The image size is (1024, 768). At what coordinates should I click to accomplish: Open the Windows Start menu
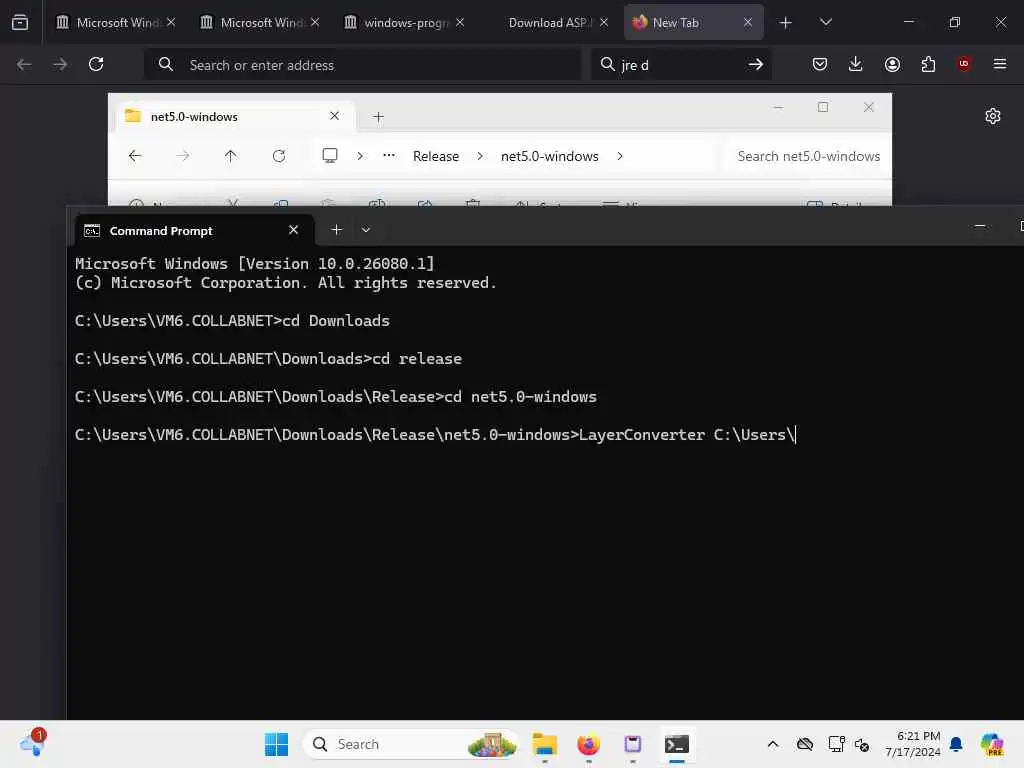pyautogui.click(x=276, y=744)
